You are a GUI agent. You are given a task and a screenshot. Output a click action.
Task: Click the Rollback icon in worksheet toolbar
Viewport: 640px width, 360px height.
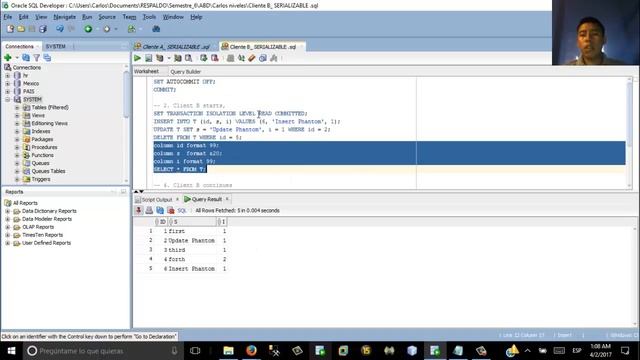(215, 58)
